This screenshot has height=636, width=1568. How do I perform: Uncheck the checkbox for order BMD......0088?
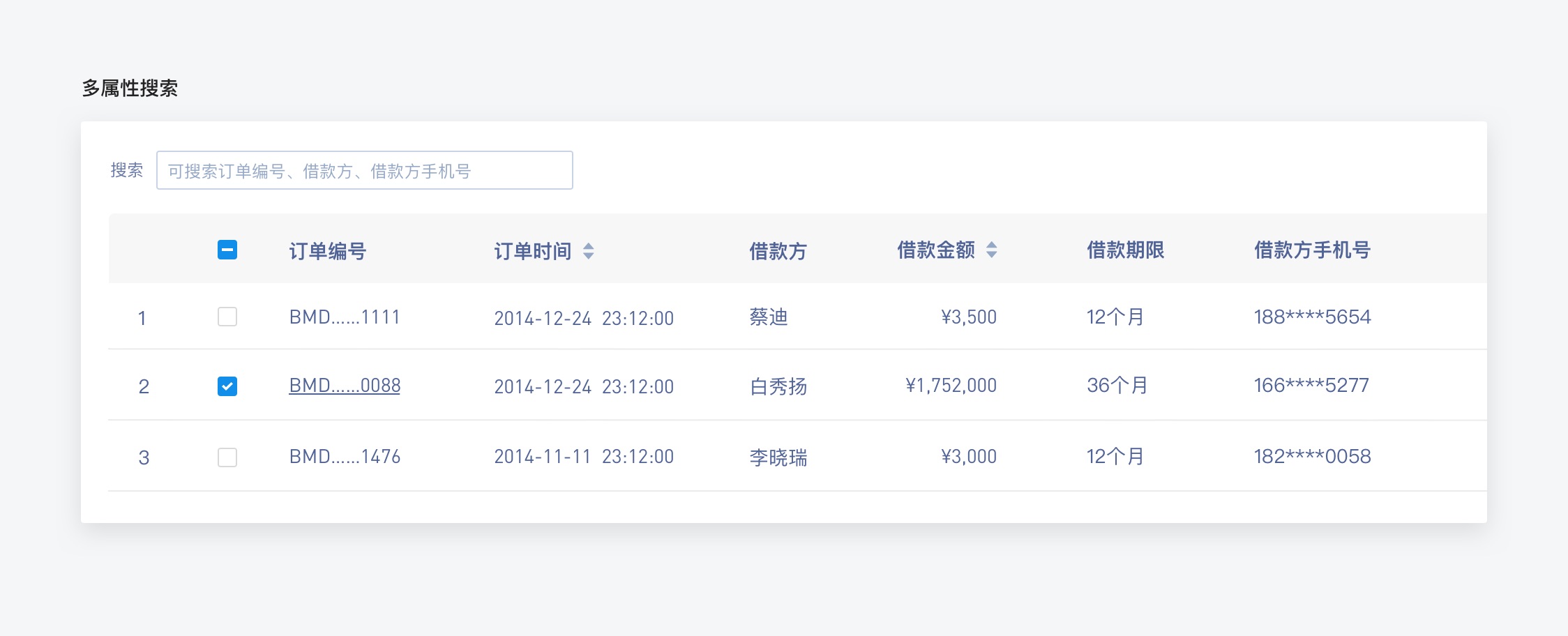click(x=227, y=386)
